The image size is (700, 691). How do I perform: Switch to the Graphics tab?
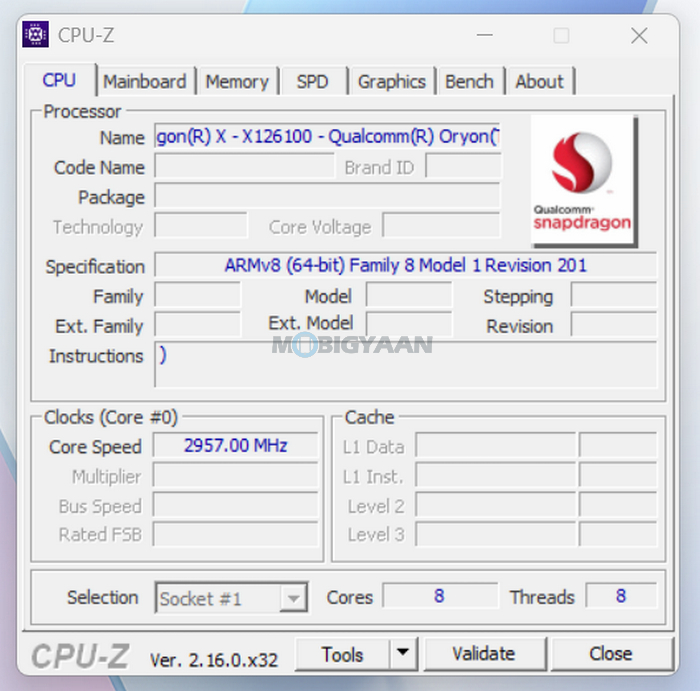pos(392,82)
